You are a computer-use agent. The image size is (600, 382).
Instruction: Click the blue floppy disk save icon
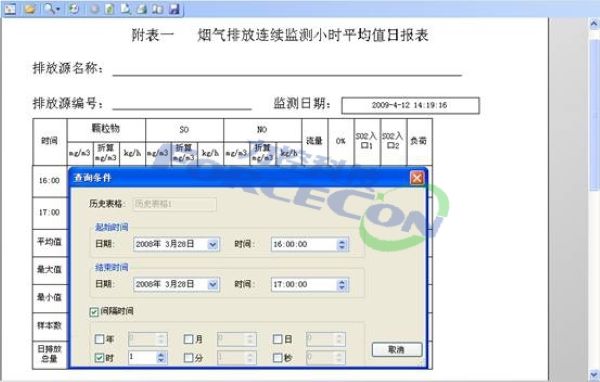tap(174, 9)
